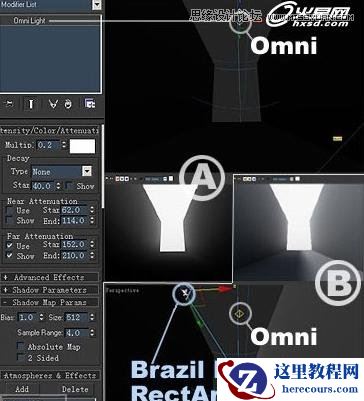Click shadow map Size field 512
This screenshot has height=401, width=364.
77,317
